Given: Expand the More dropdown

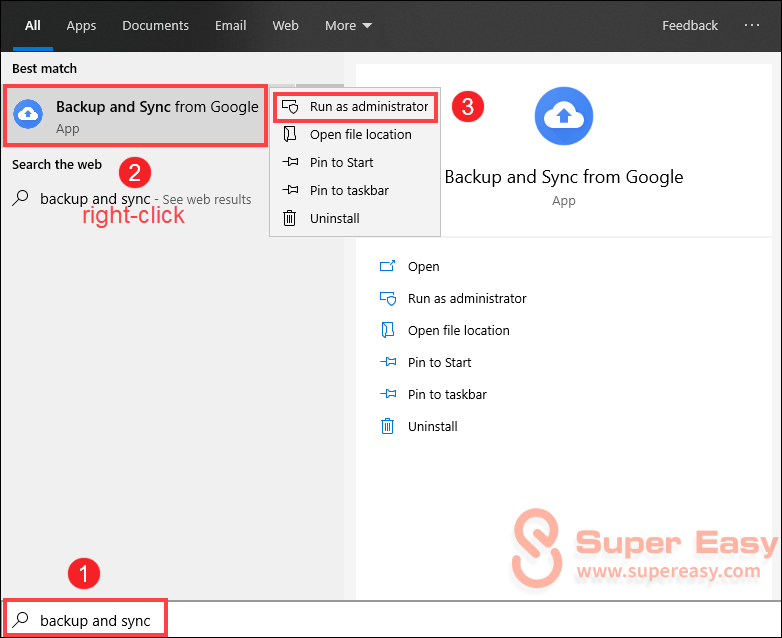Looking at the screenshot, I should (x=348, y=25).
